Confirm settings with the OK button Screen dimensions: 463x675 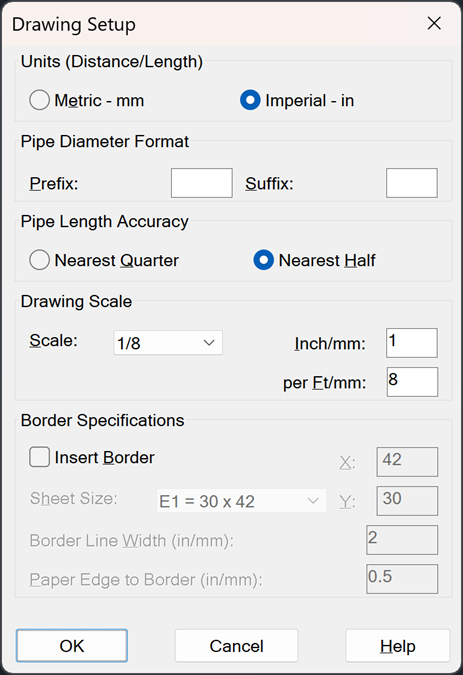[72, 646]
